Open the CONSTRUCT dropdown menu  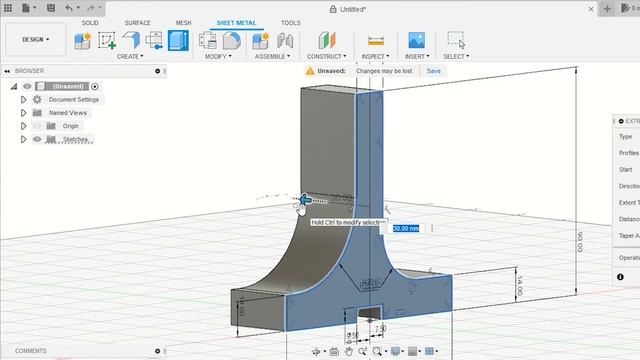point(327,56)
